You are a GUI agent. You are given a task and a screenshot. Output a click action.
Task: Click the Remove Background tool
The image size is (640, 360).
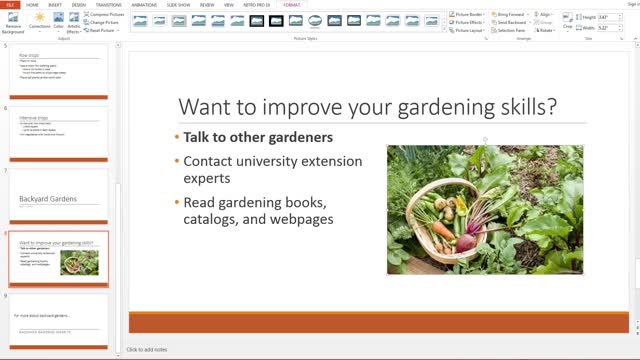[x=13, y=22]
